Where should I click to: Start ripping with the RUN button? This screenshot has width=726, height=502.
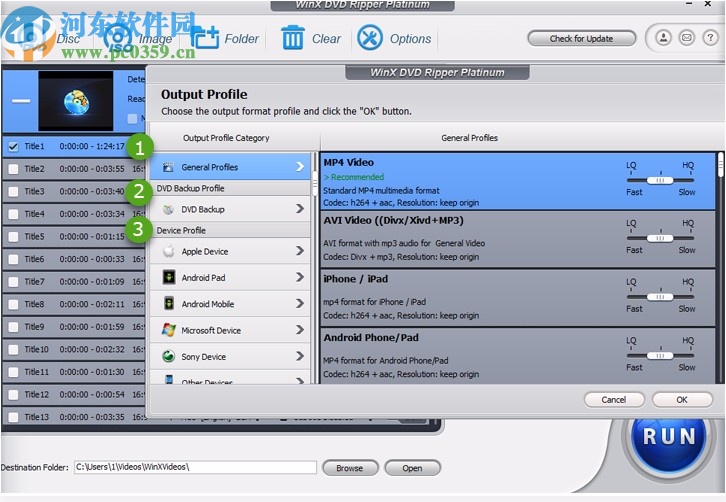click(x=669, y=437)
